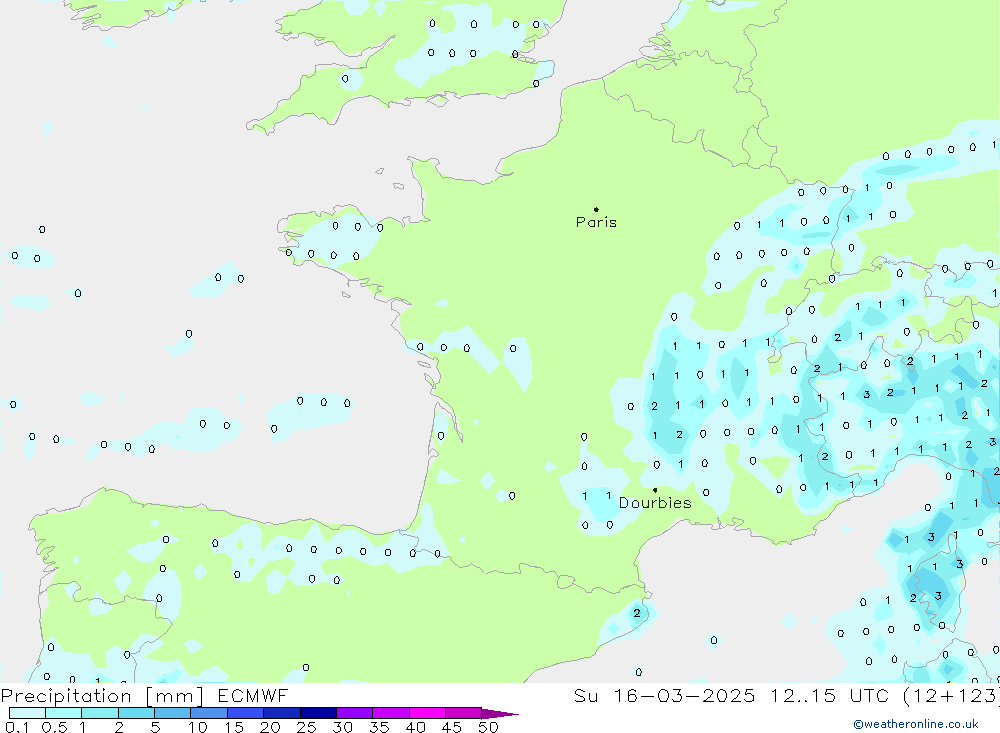The image size is (1000, 733).
Task: Click the 'Su 16-03-2025' date text
Action: pos(664,695)
